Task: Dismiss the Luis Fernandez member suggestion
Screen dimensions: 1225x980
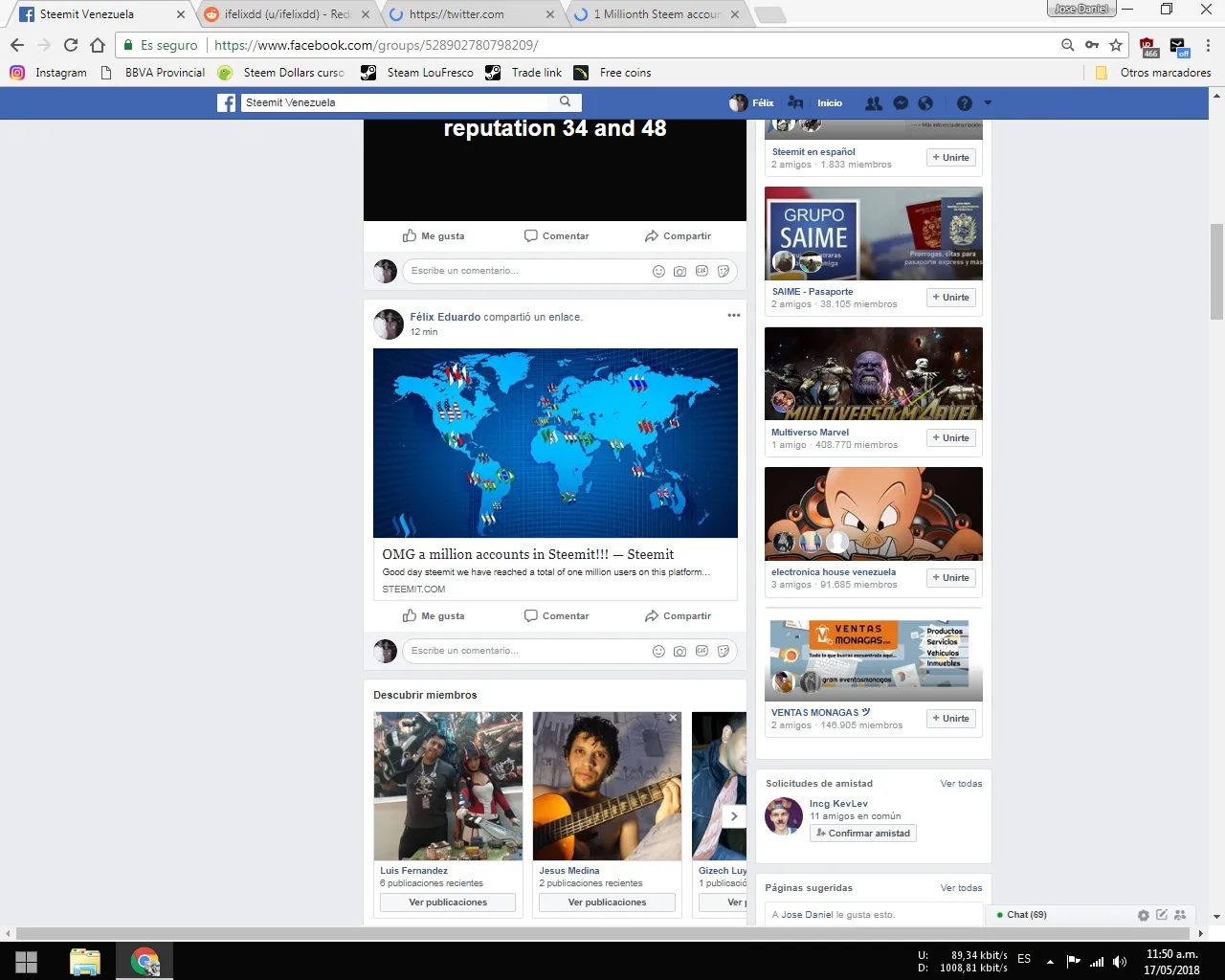Action: (x=514, y=718)
